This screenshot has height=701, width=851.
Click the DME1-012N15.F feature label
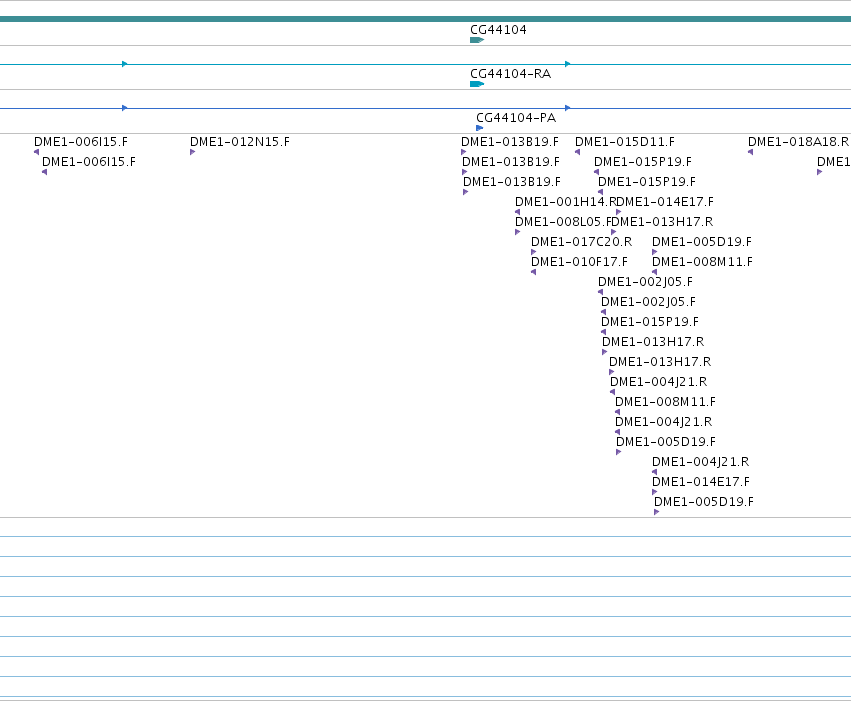[239, 142]
